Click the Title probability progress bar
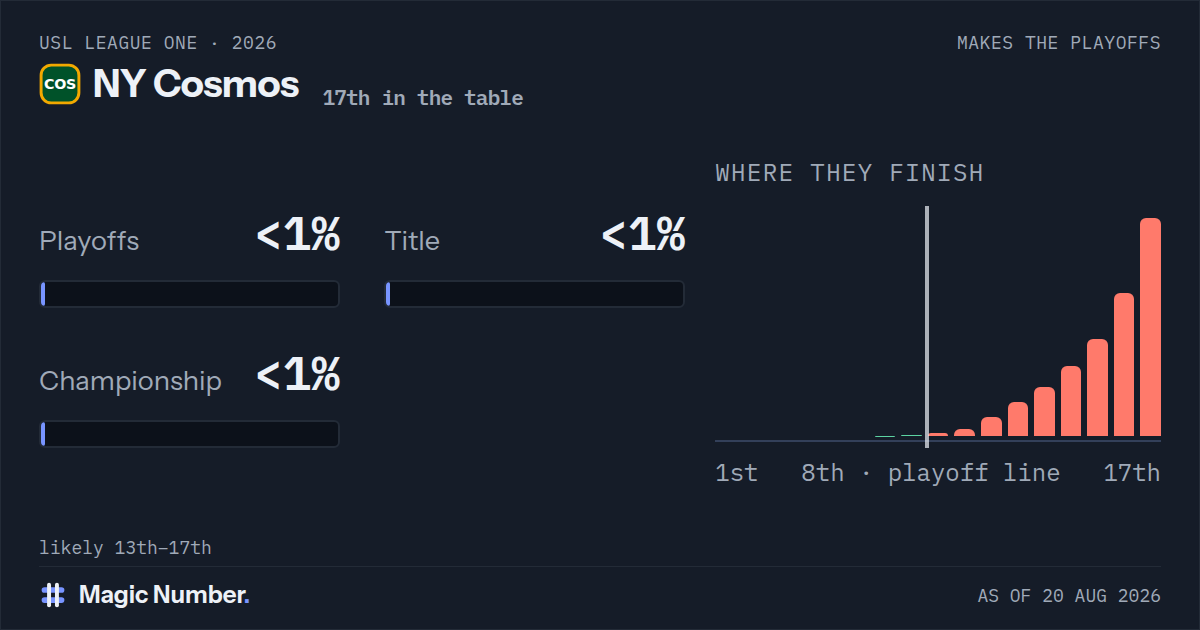The image size is (1200, 630). coord(535,294)
